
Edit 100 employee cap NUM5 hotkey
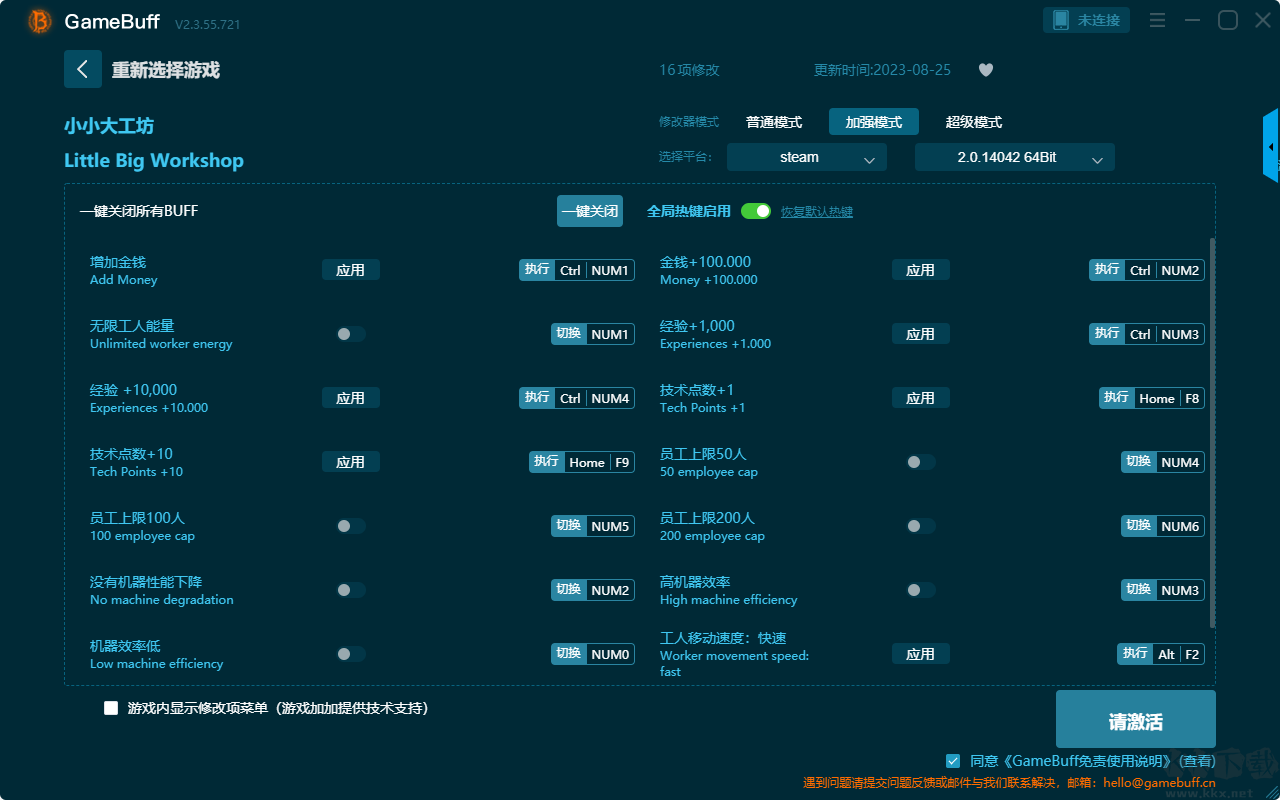[593, 526]
